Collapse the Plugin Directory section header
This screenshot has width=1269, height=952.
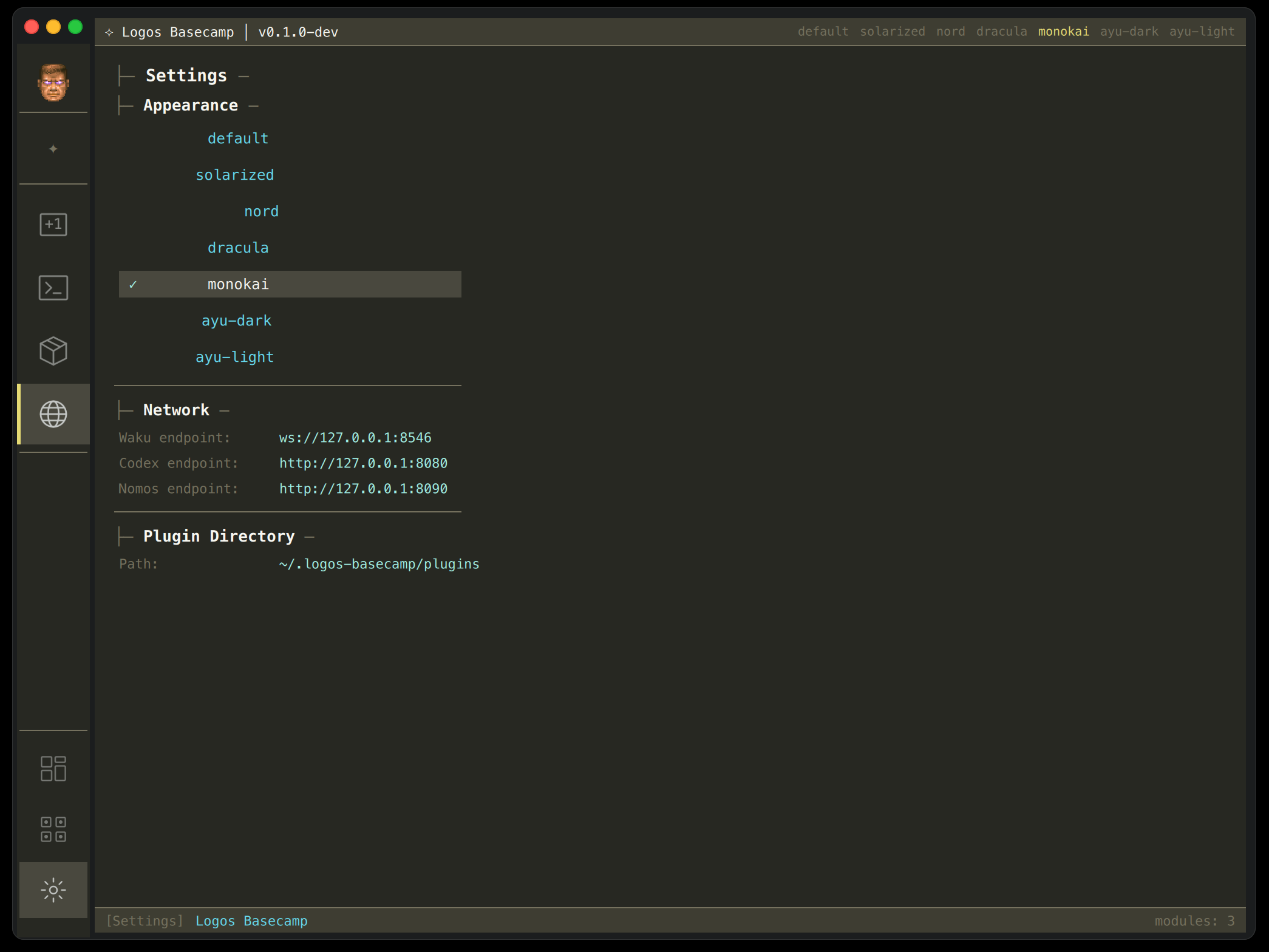[219, 537]
